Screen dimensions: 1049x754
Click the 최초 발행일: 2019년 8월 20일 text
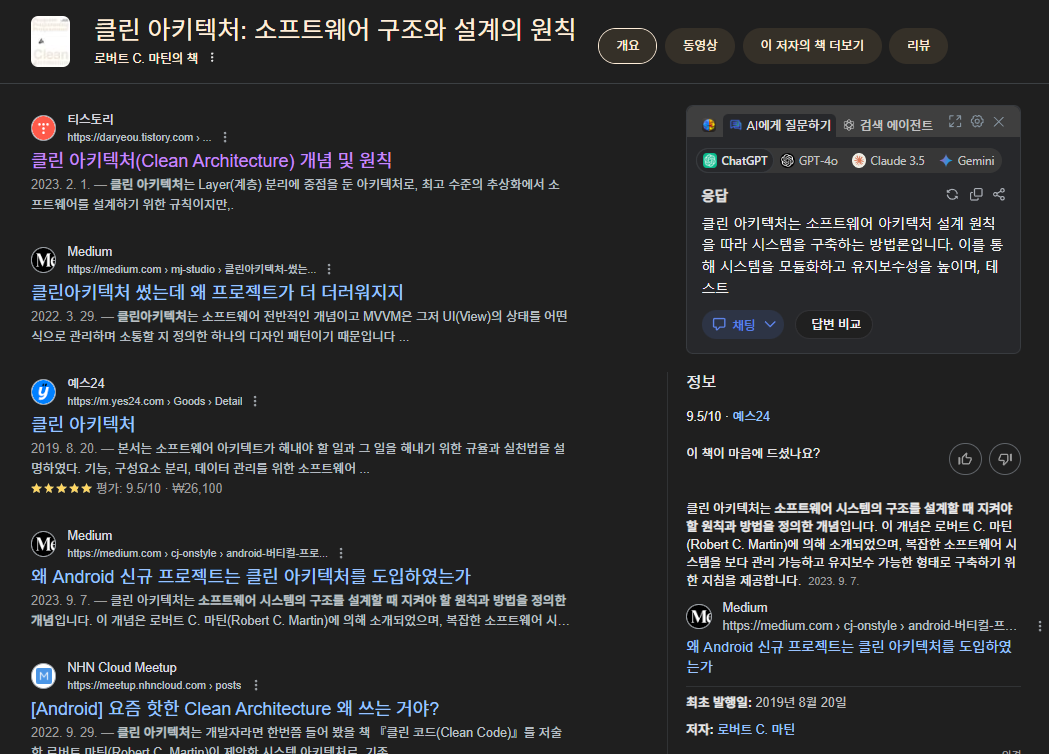tap(766, 702)
